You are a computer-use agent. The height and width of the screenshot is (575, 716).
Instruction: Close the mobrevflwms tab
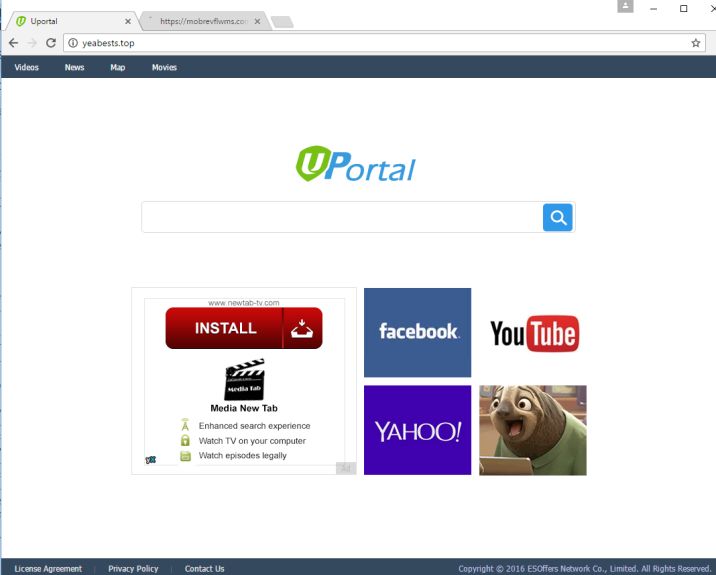coord(258,21)
